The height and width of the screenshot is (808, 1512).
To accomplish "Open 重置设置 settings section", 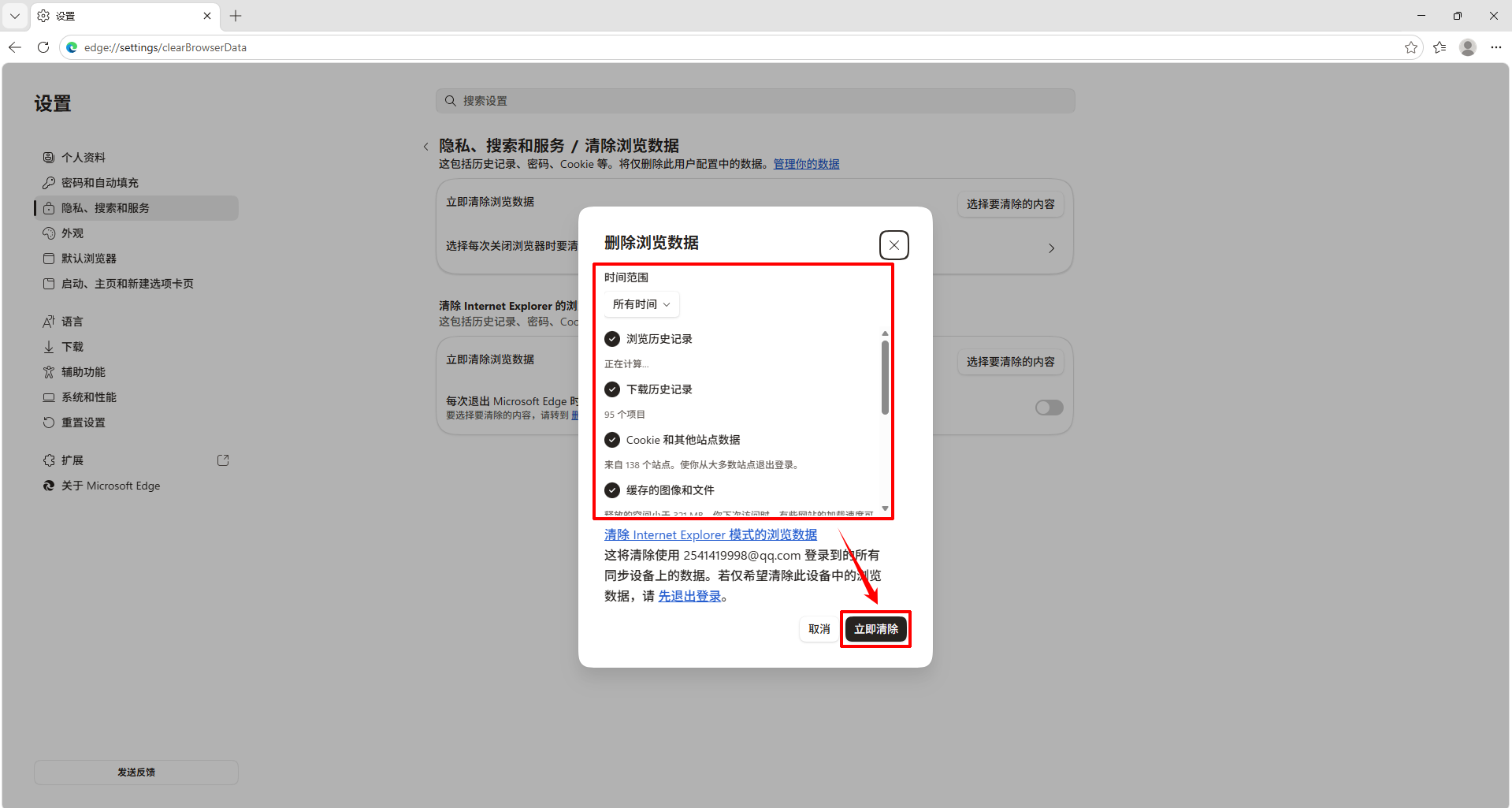I will pos(136,423).
